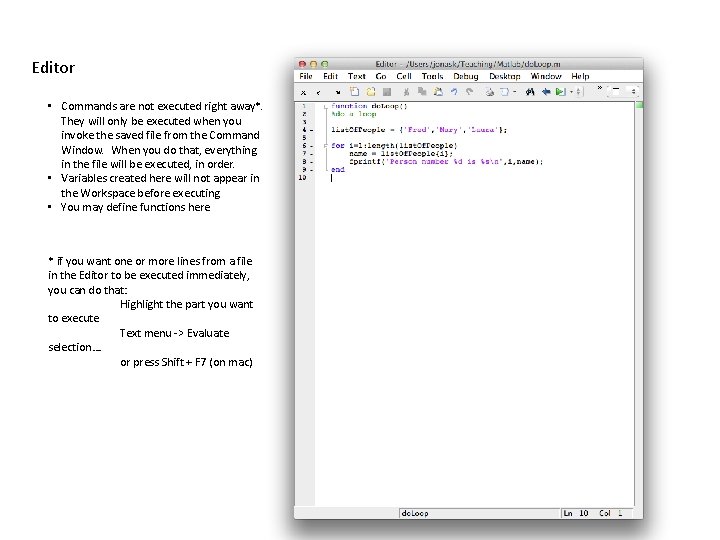Click the Print icon in toolbar
This screenshot has height=540, width=720.
[489, 92]
